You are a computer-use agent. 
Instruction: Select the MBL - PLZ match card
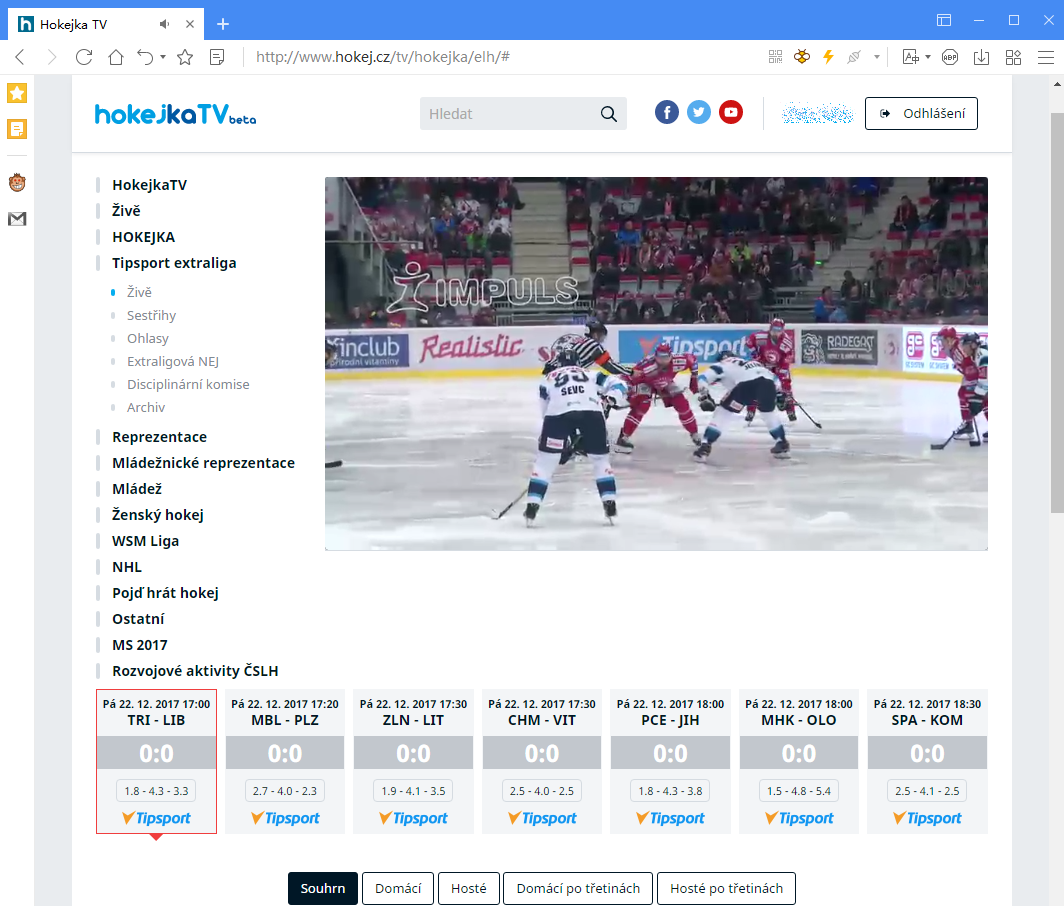click(x=285, y=761)
